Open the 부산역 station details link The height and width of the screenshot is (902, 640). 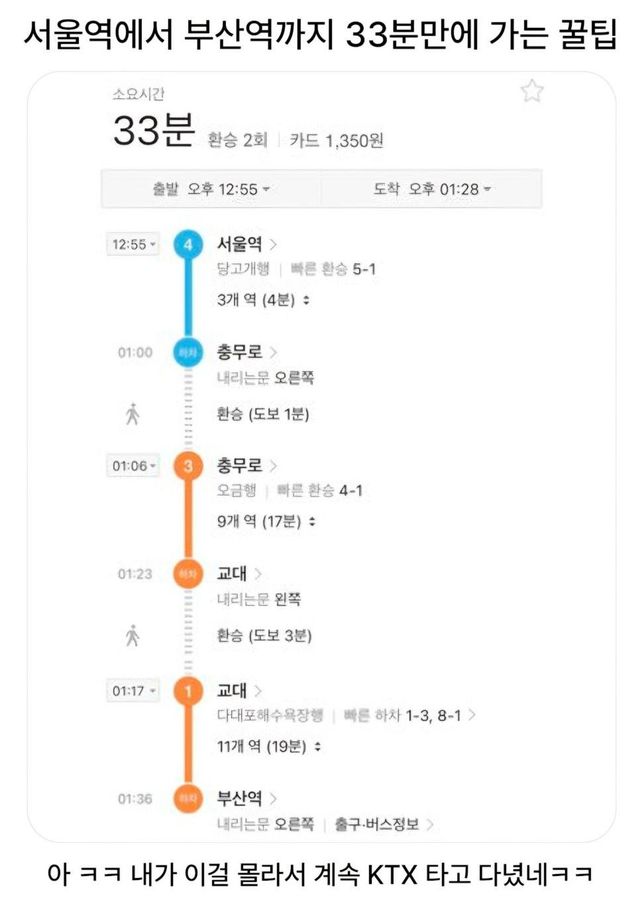(x=247, y=797)
